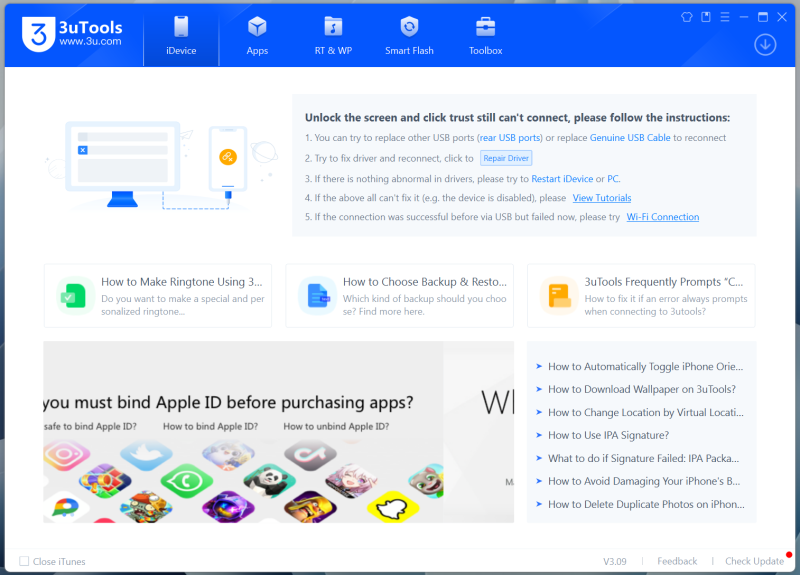Click the orange prompts article icon
Viewport: 800px width, 575px height.
[559, 296]
